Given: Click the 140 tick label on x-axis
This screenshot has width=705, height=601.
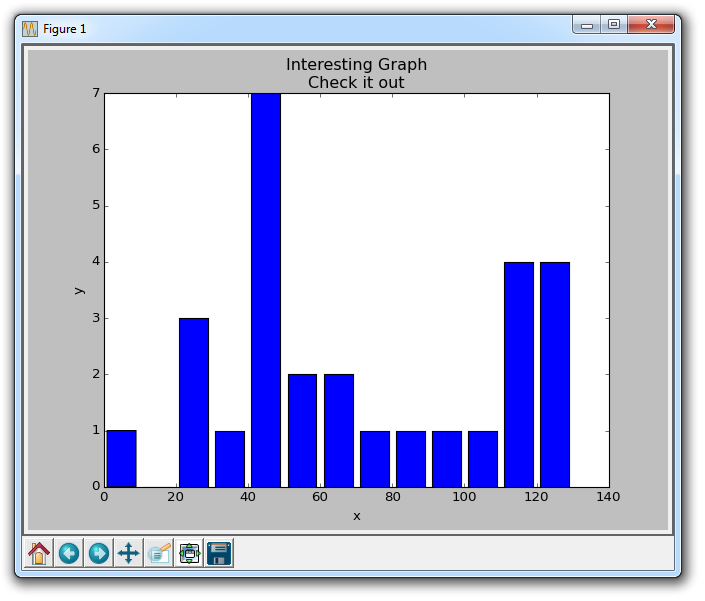Looking at the screenshot, I should point(608,497).
